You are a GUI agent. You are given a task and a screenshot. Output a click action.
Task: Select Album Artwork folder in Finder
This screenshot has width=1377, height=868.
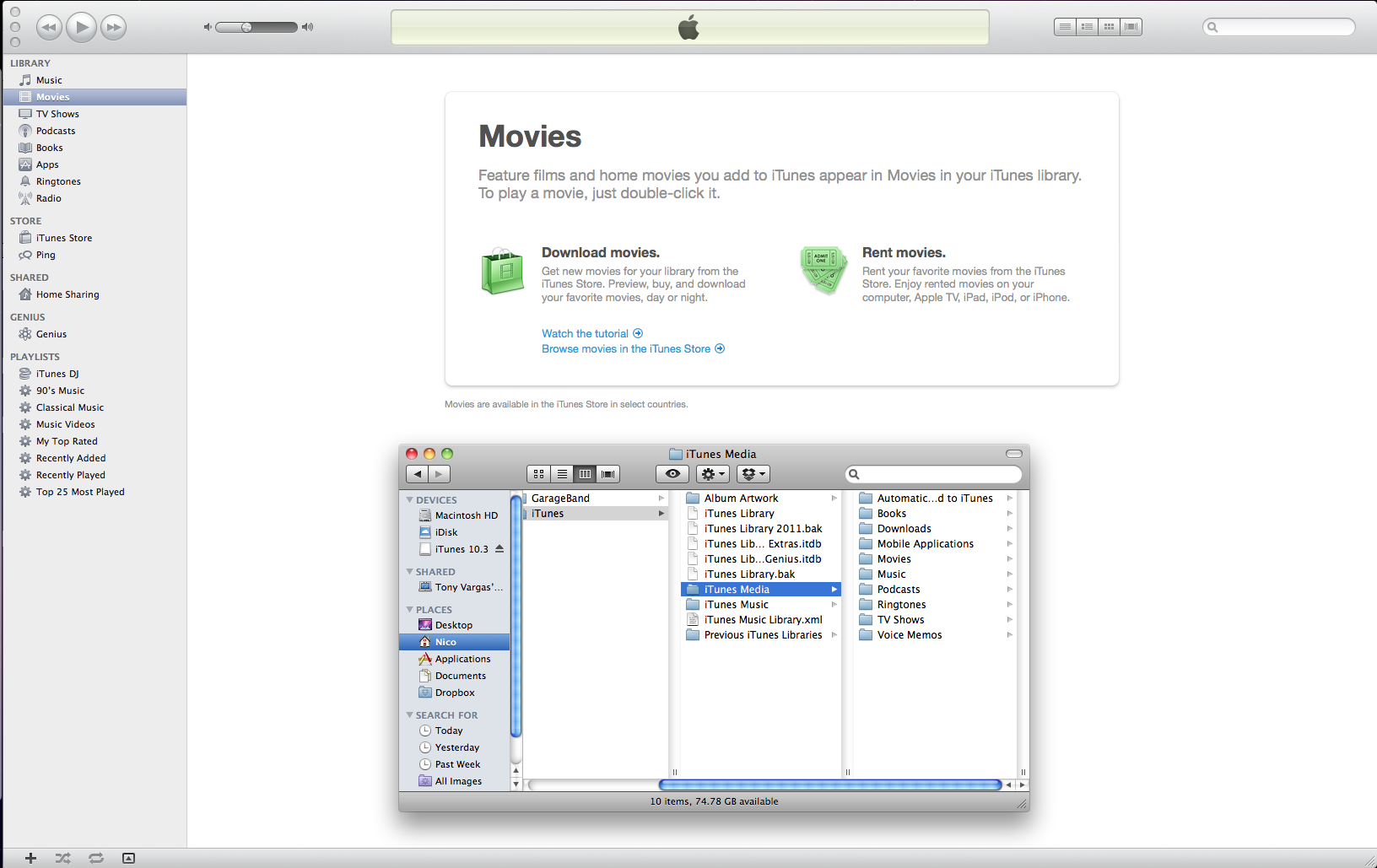pyautogui.click(x=761, y=499)
